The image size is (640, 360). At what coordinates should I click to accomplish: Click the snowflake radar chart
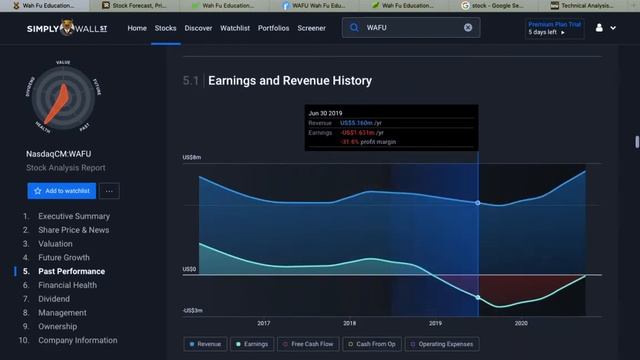[x=63, y=98]
